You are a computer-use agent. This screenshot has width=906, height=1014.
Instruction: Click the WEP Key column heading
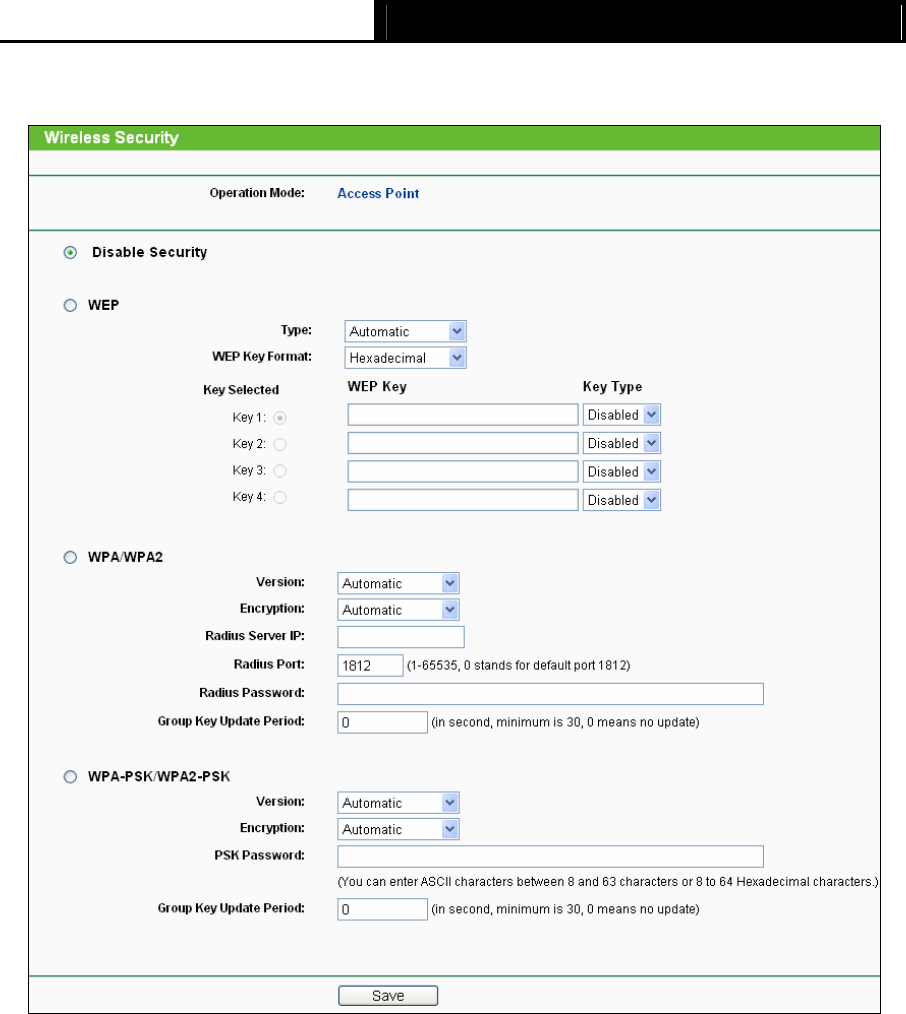pyautogui.click(x=377, y=387)
